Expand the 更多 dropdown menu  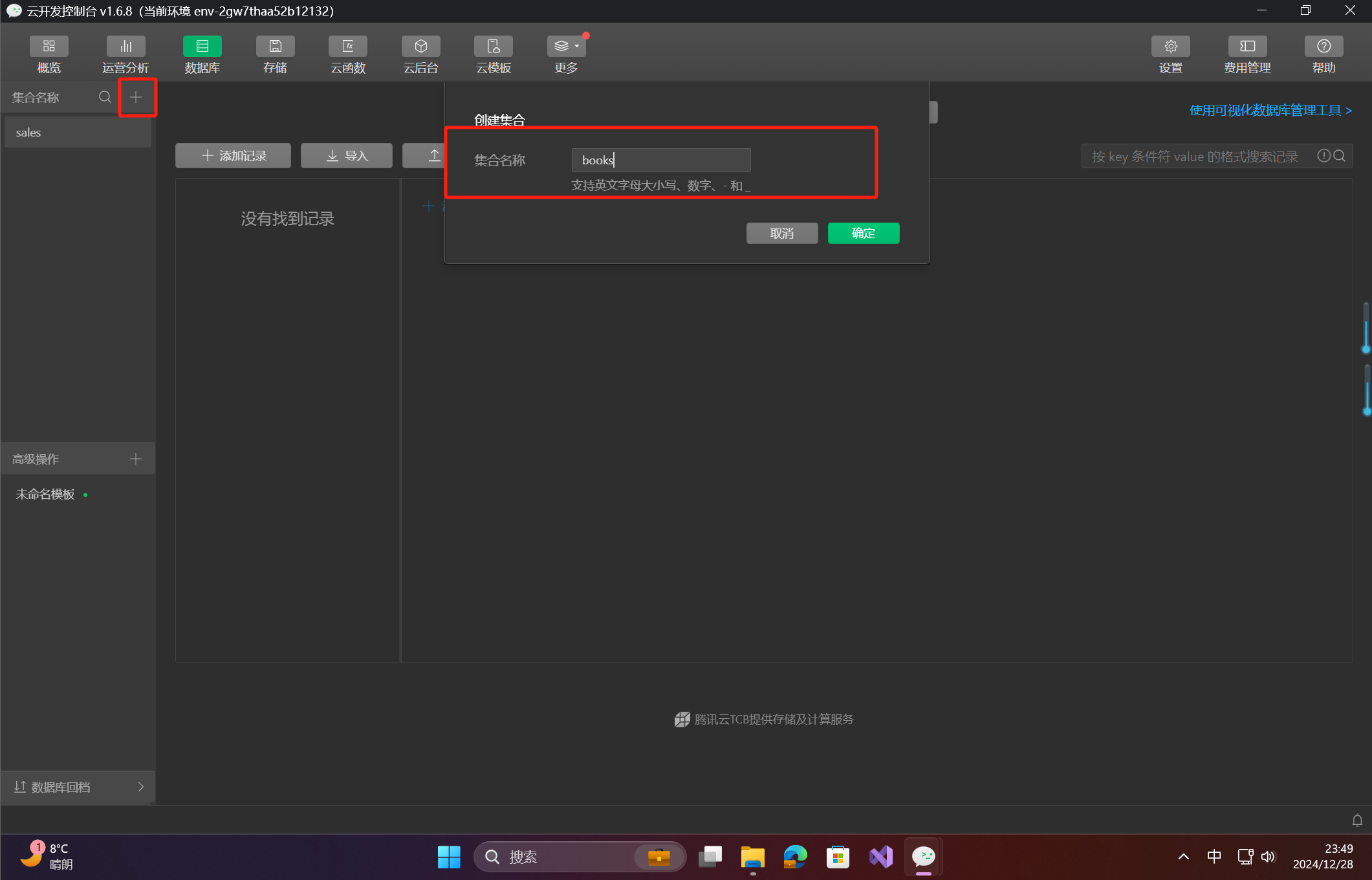(x=566, y=47)
